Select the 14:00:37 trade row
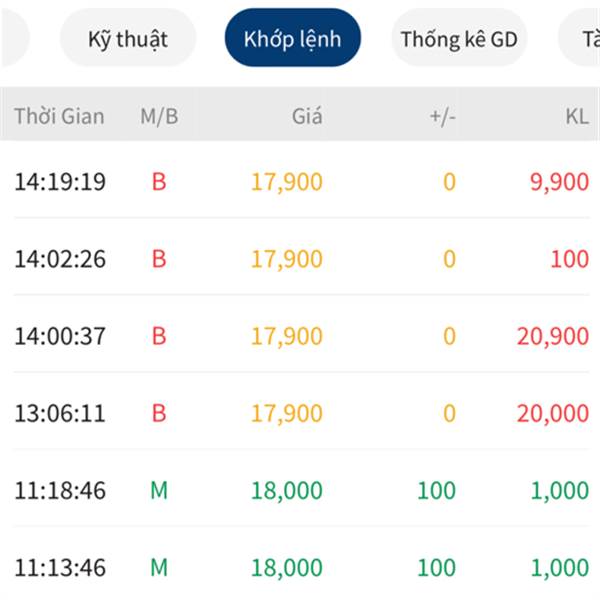The width and height of the screenshot is (600, 600). tap(302, 336)
